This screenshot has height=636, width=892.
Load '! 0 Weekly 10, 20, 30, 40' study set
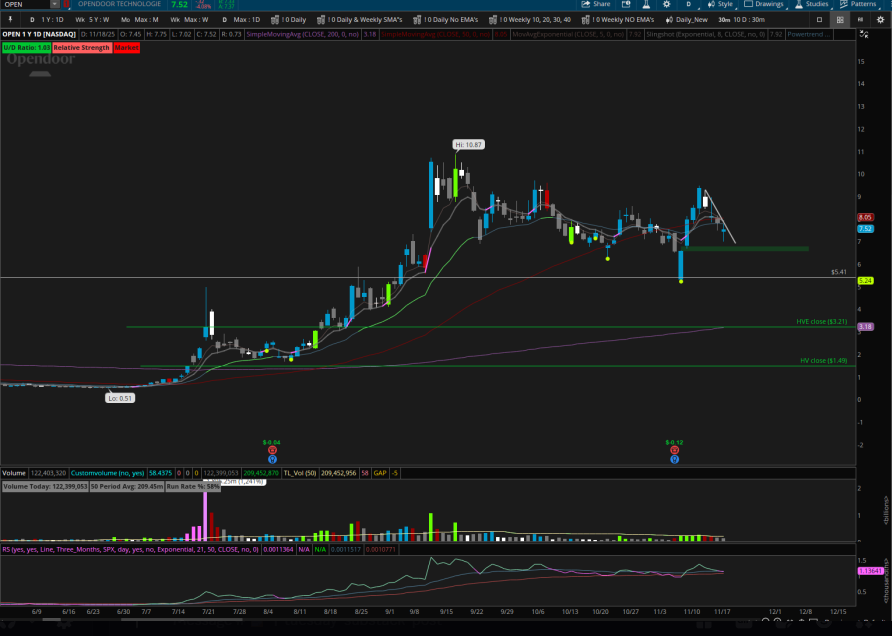pyautogui.click(x=530, y=19)
